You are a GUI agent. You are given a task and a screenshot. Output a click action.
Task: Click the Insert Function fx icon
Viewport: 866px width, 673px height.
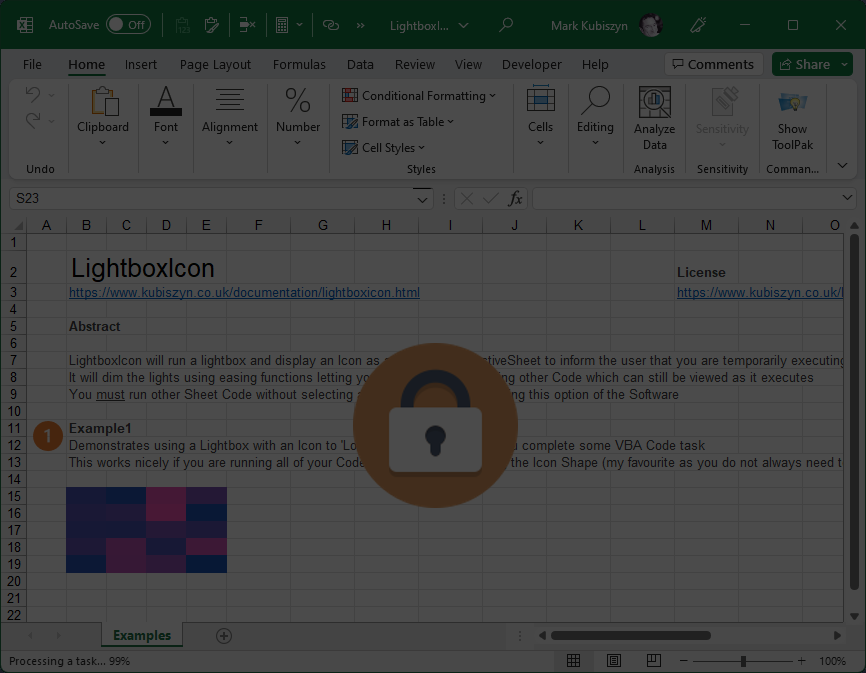[x=515, y=199]
